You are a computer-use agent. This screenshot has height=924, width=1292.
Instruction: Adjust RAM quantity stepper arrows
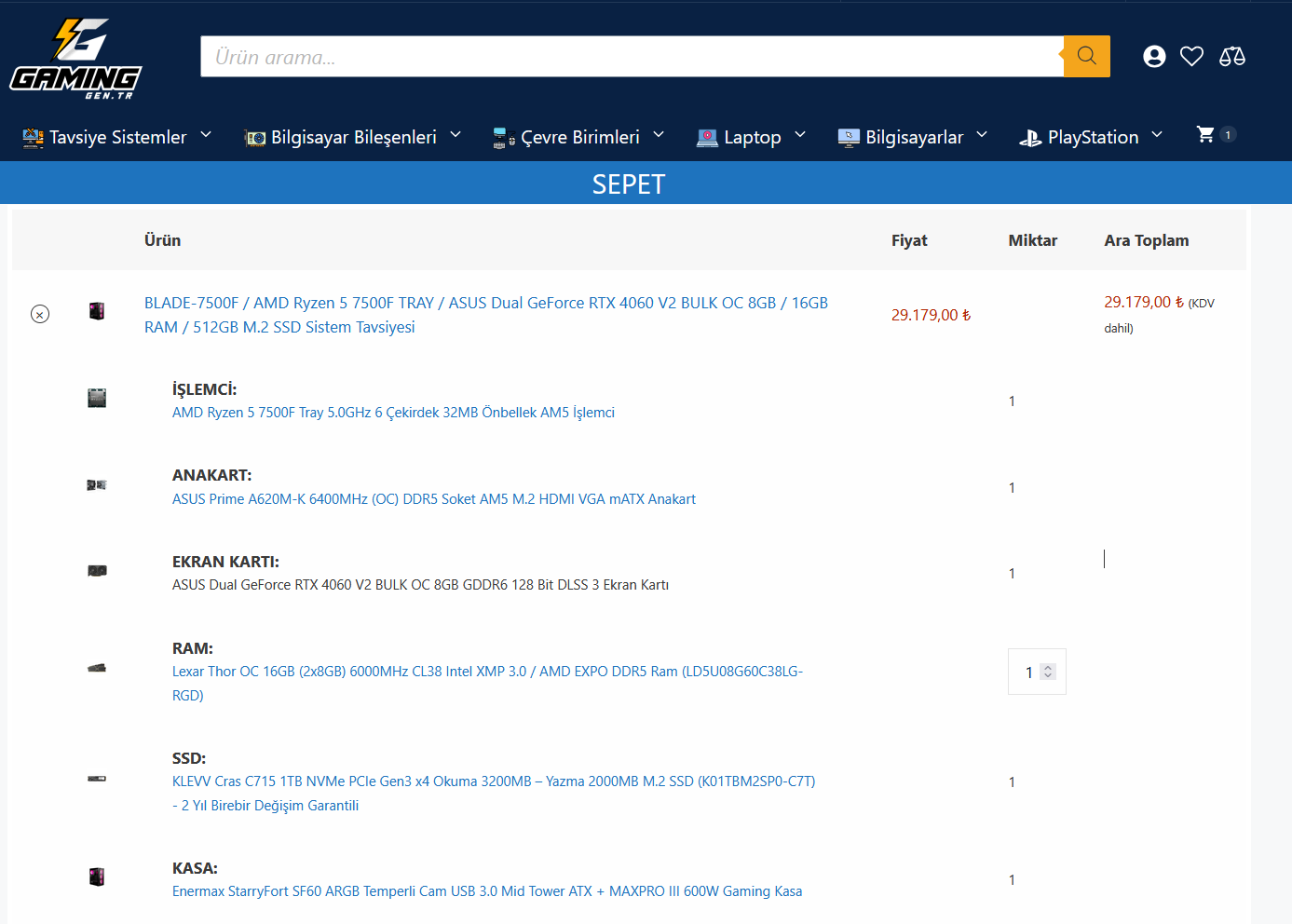tap(1048, 672)
